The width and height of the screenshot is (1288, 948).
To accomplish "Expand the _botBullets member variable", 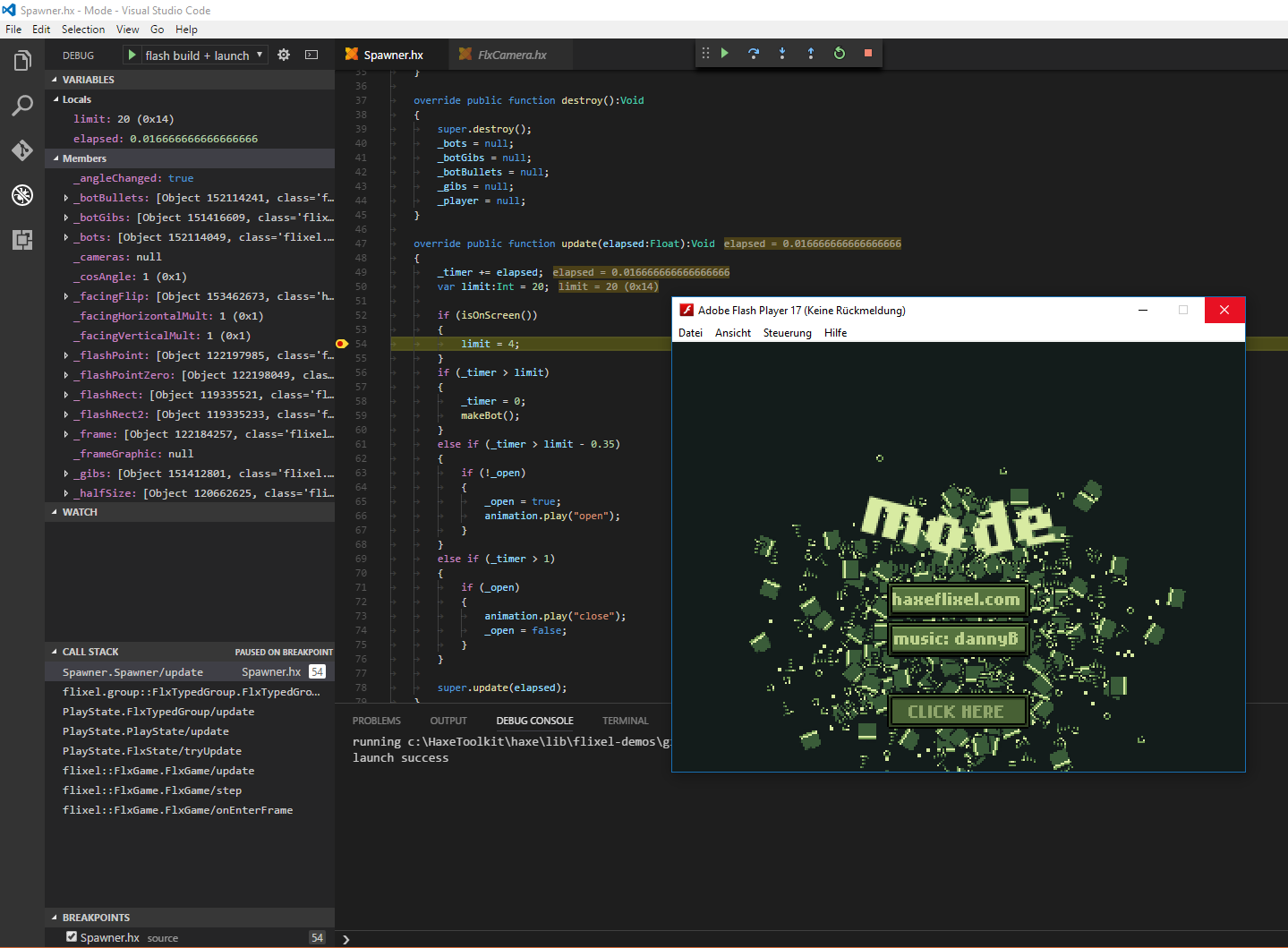I will pos(66,198).
